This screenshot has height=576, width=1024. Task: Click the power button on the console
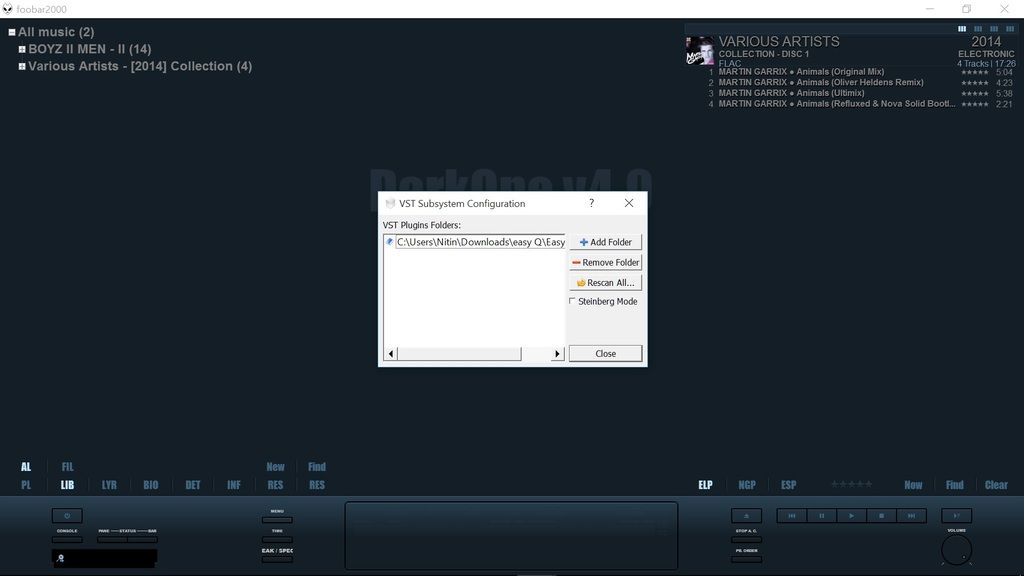(x=67, y=516)
